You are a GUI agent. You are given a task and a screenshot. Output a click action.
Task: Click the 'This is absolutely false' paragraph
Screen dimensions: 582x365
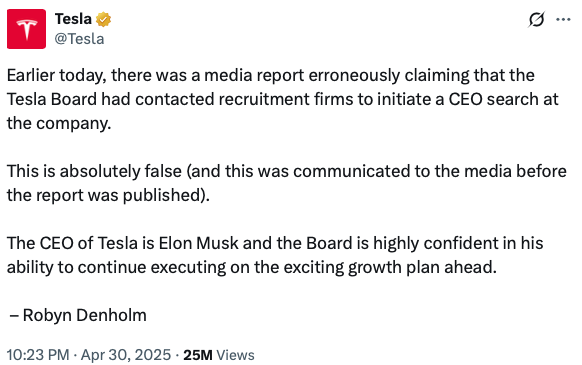point(287,183)
